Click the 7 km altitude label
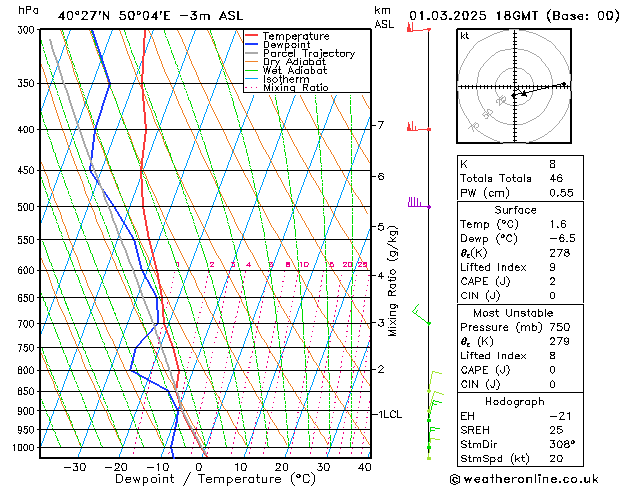 (x=380, y=125)
